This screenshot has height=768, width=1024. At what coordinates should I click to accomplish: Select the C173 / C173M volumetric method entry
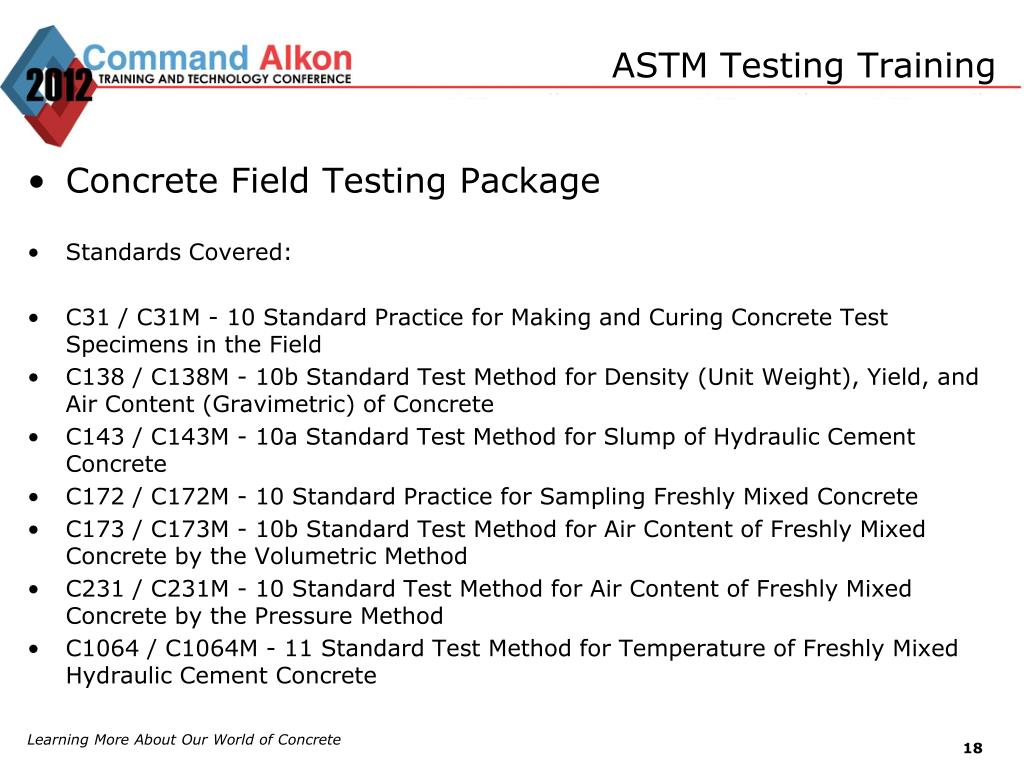click(496, 543)
